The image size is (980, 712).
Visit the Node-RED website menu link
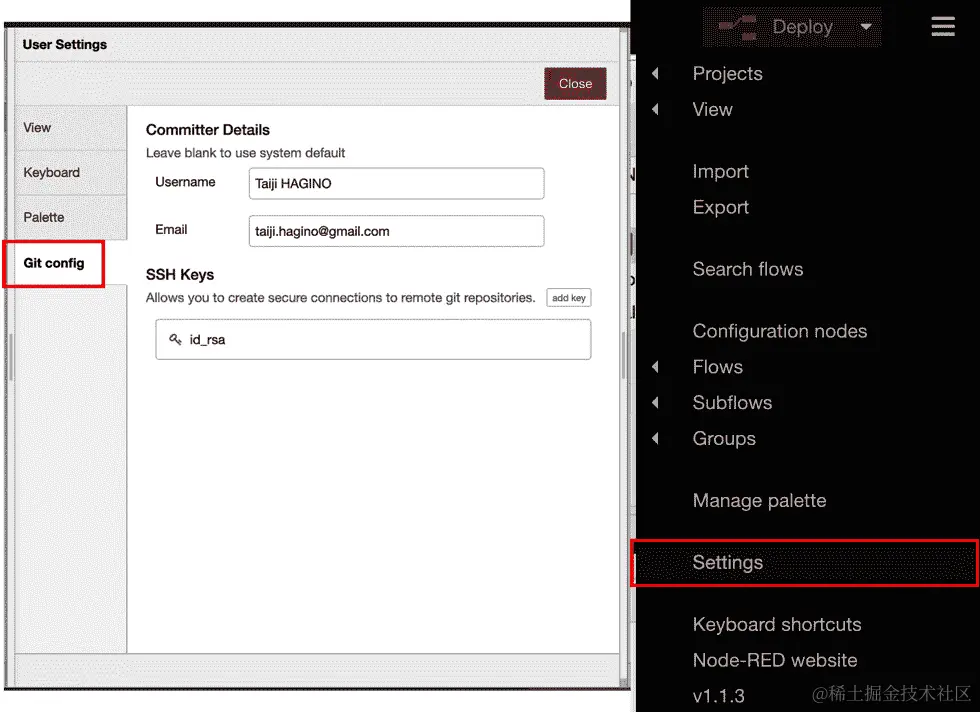(775, 660)
